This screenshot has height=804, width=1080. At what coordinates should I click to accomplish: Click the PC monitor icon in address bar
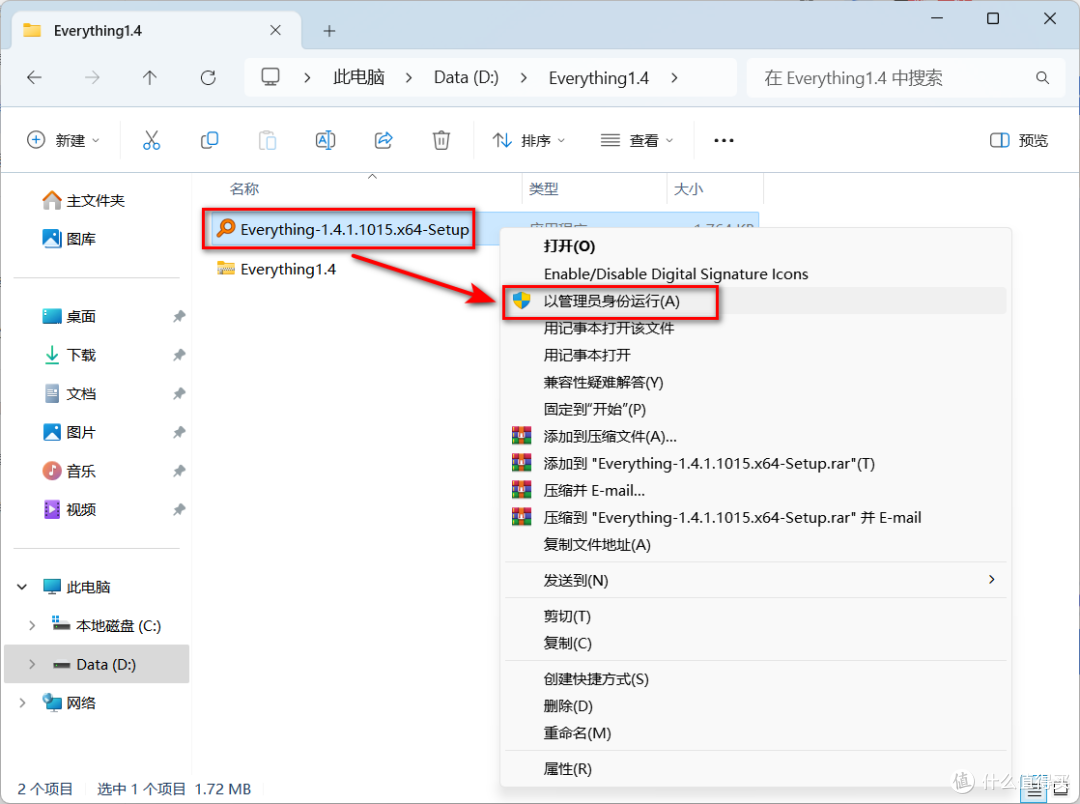tap(271, 77)
